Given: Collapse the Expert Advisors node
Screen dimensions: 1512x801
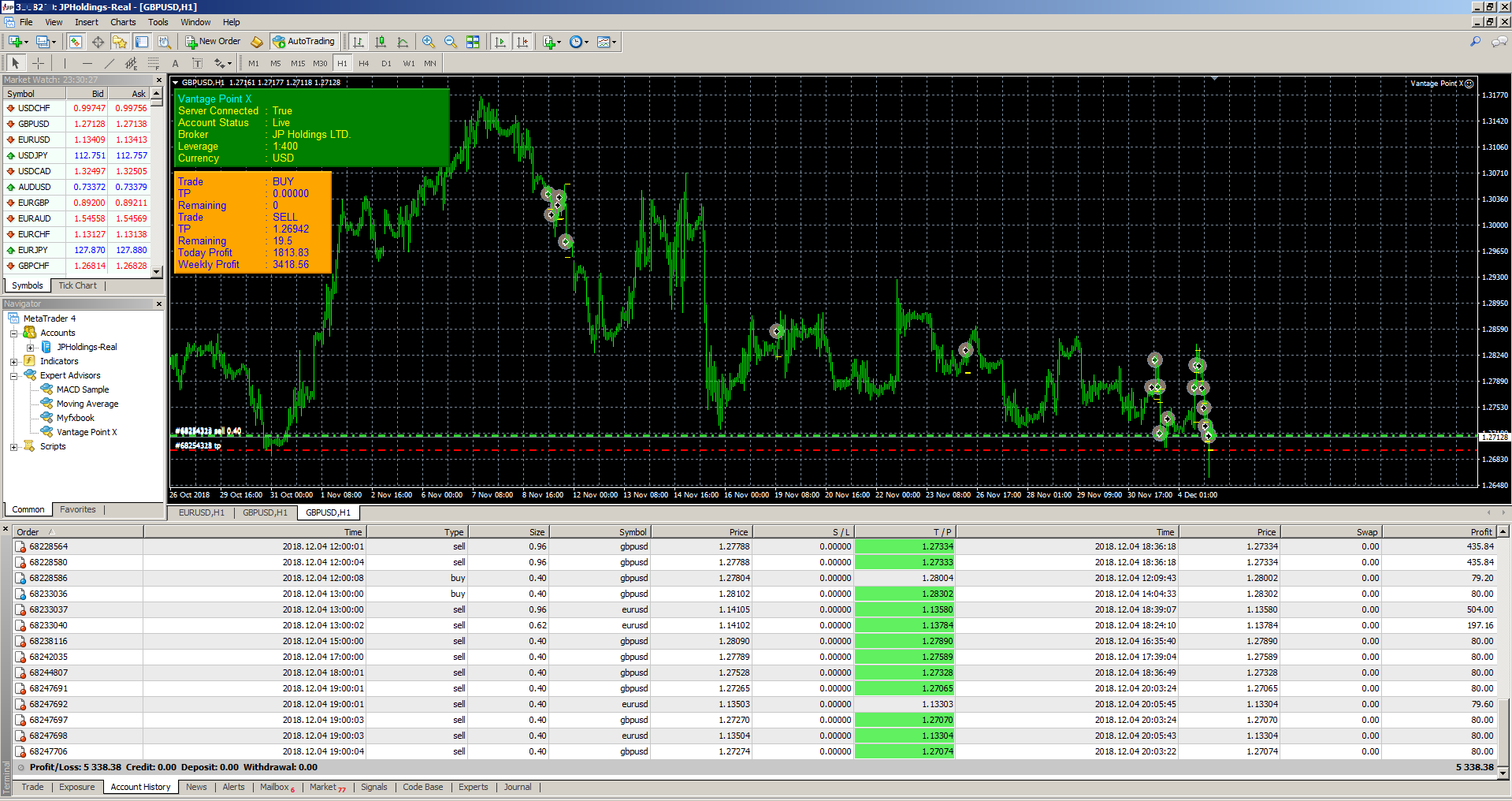Looking at the screenshot, I should [13, 376].
